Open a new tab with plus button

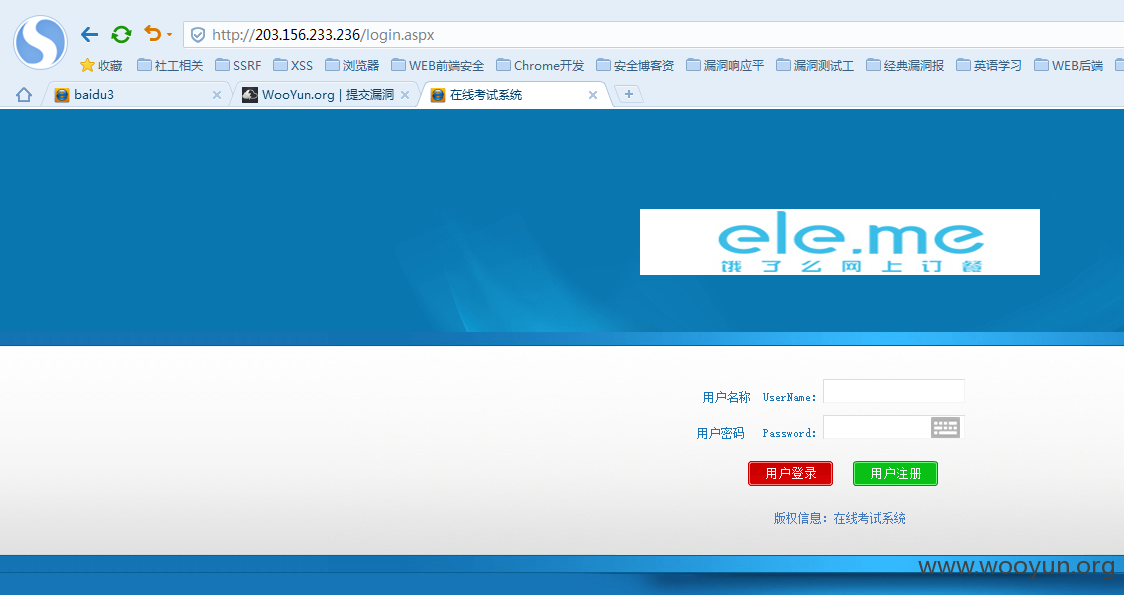pos(629,94)
